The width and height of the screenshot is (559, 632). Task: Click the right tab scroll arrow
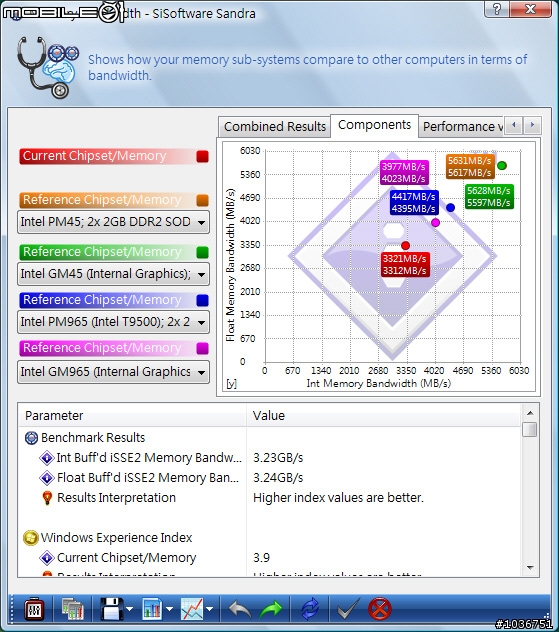(x=532, y=125)
